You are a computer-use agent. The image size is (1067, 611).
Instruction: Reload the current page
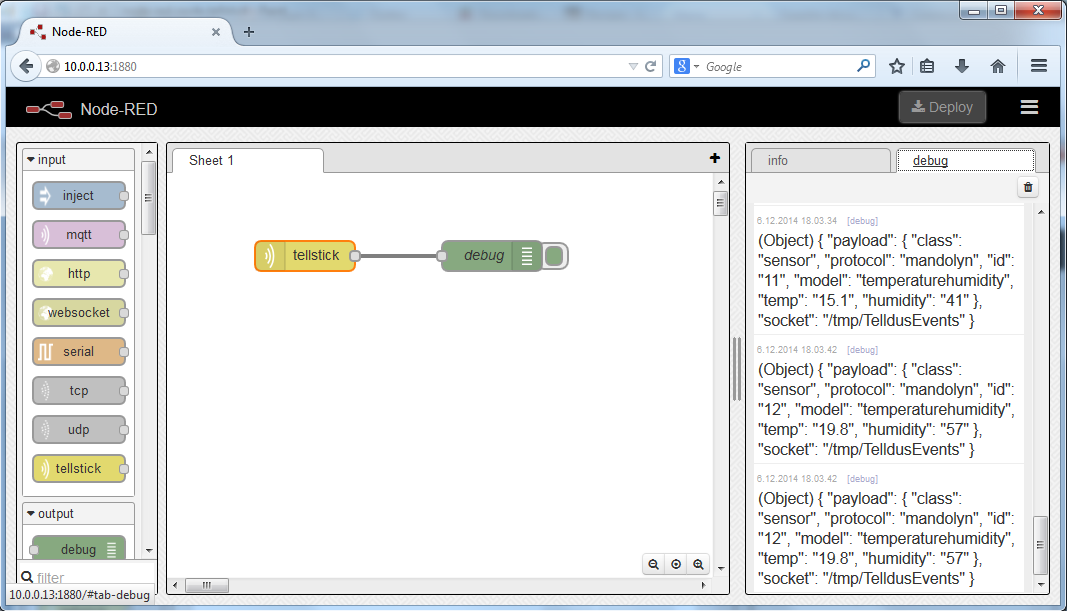click(651, 66)
